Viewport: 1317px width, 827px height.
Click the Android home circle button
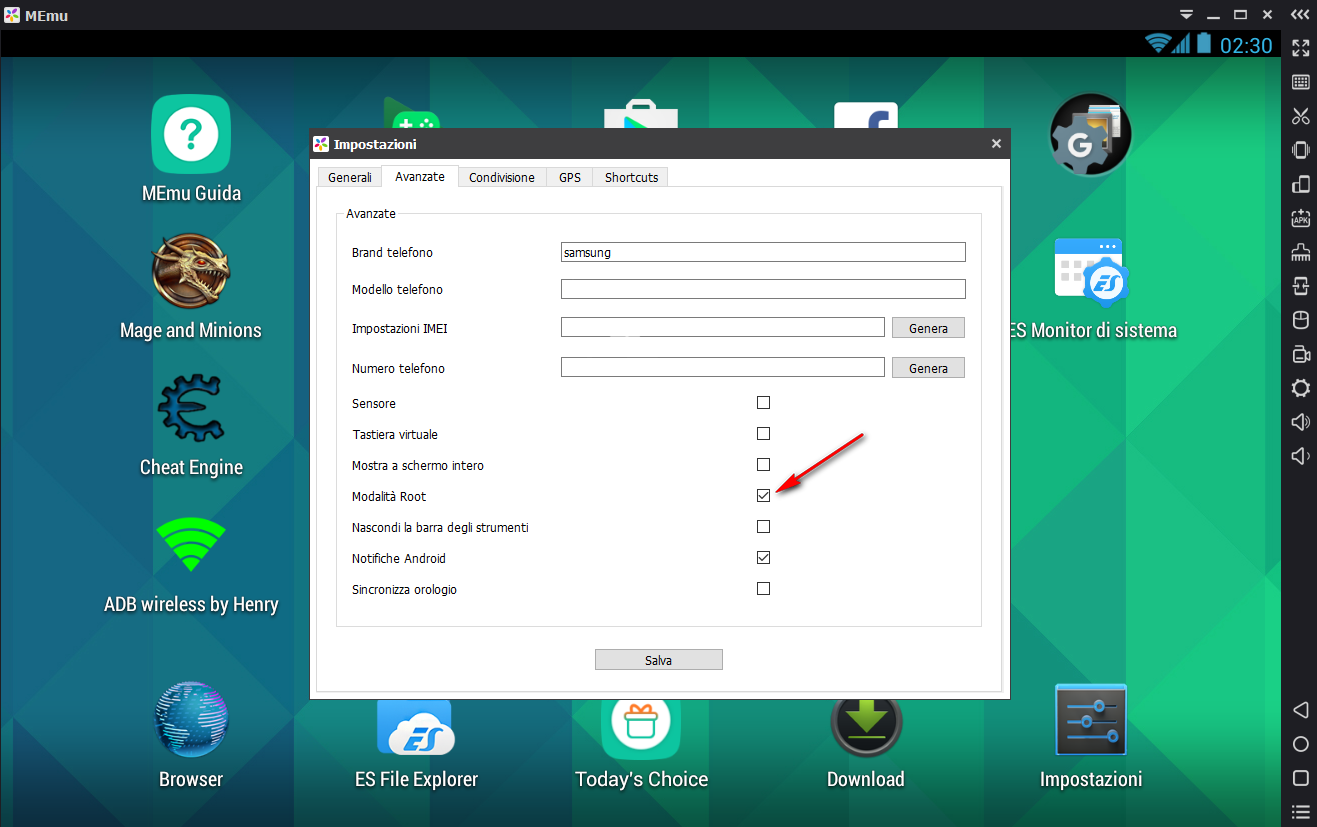pos(1300,744)
